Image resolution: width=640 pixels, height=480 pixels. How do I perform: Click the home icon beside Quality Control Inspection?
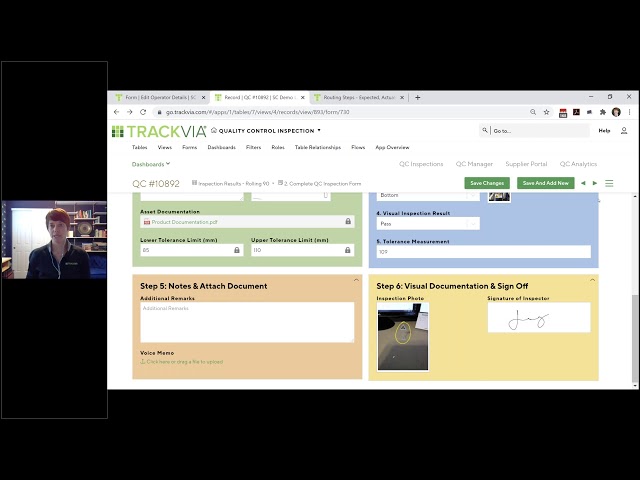(213, 130)
